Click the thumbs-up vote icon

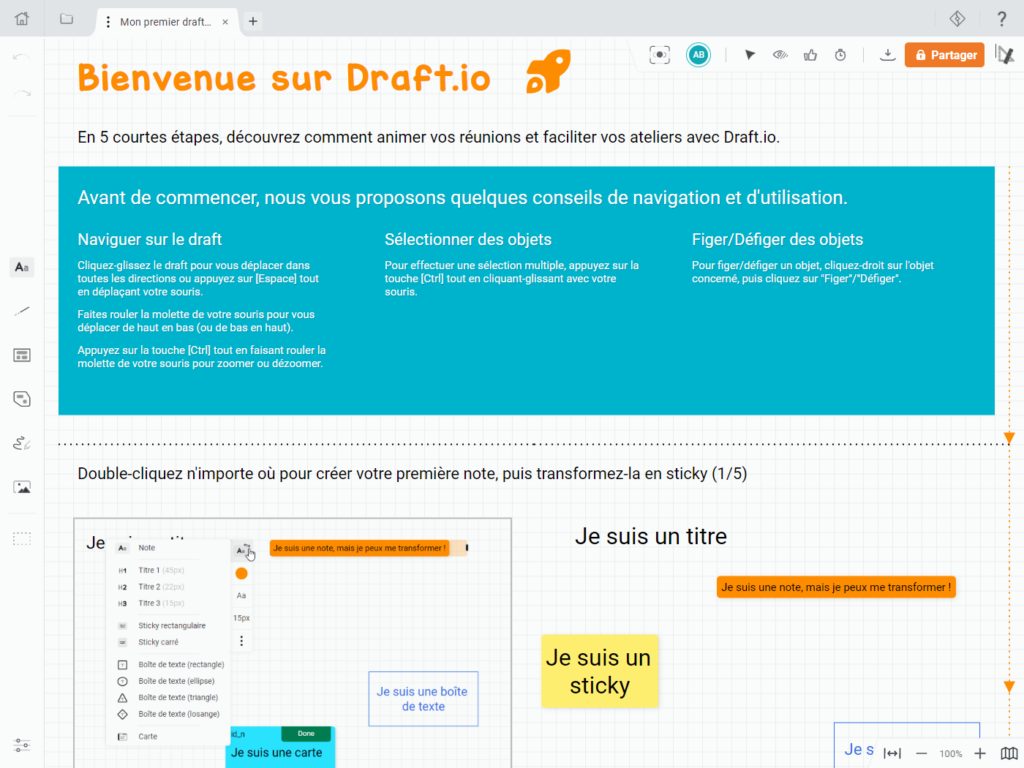810,55
